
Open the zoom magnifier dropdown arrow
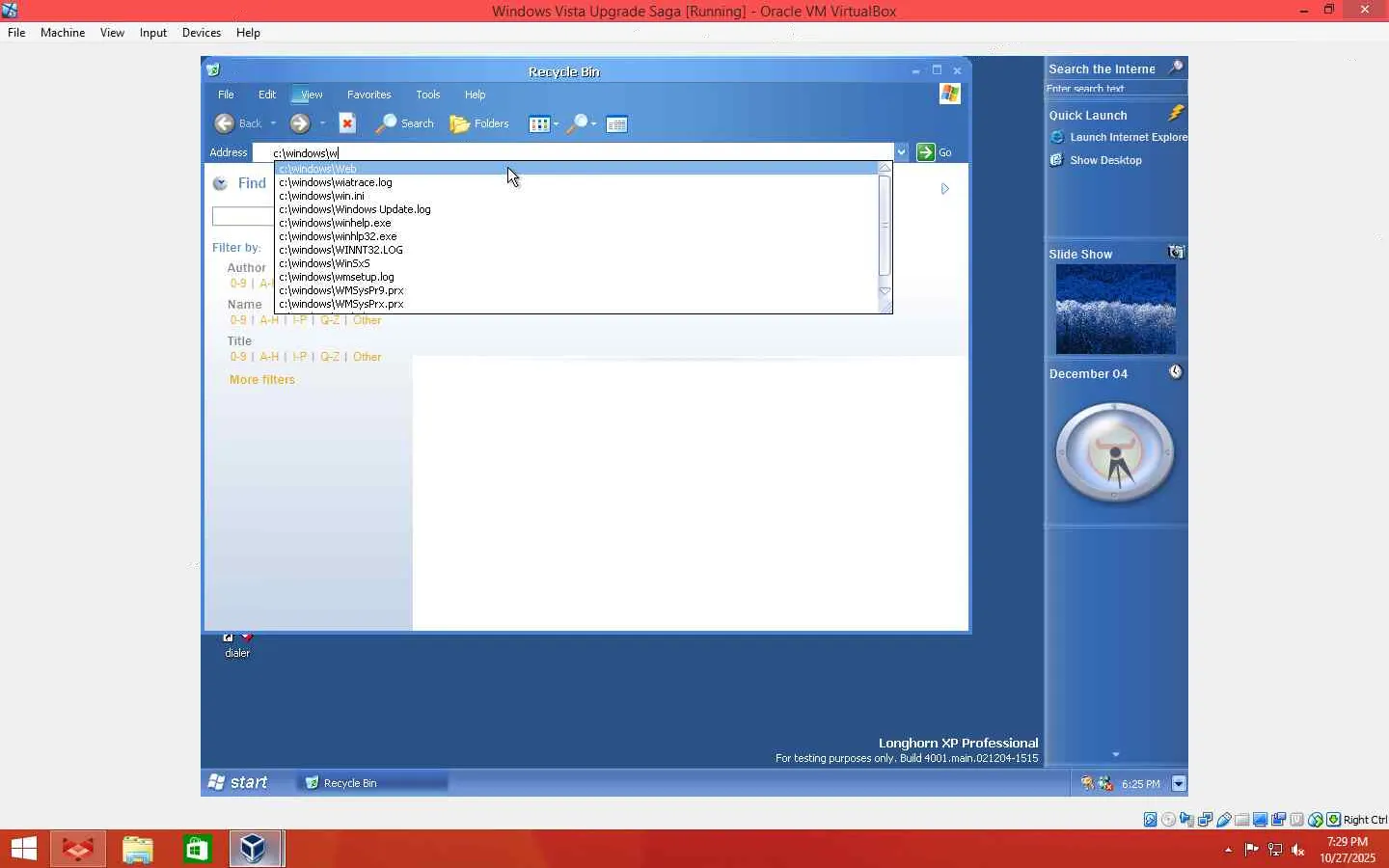tap(593, 123)
